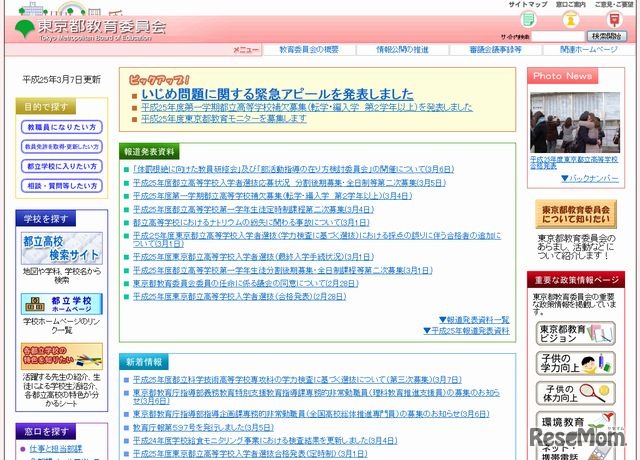Open the 環境教育 policy button
This screenshot has width=640, height=460.
tap(576, 423)
